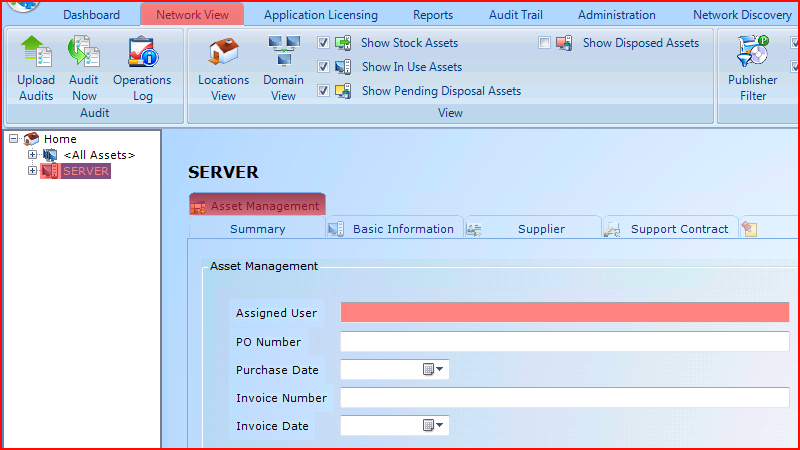
Task: Click the Upload Audits icon
Action: (x=36, y=51)
